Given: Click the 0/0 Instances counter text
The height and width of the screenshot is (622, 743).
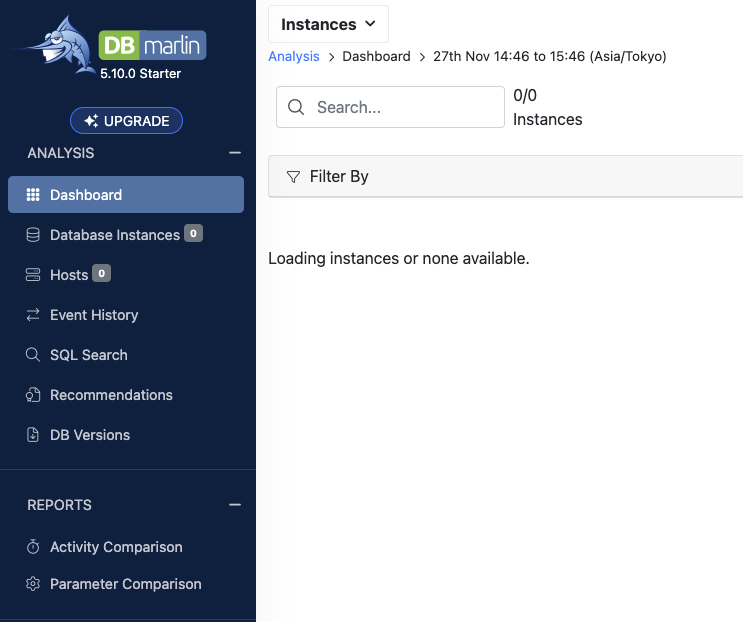Looking at the screenshot, I should pos(548,107).
